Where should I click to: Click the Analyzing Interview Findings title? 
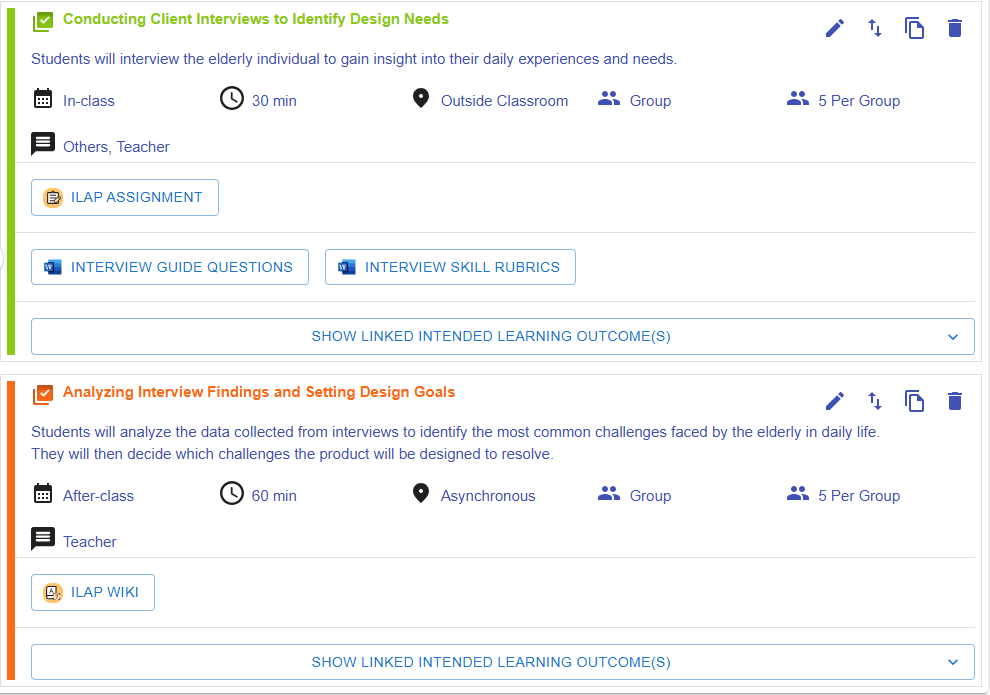point(259,392)
